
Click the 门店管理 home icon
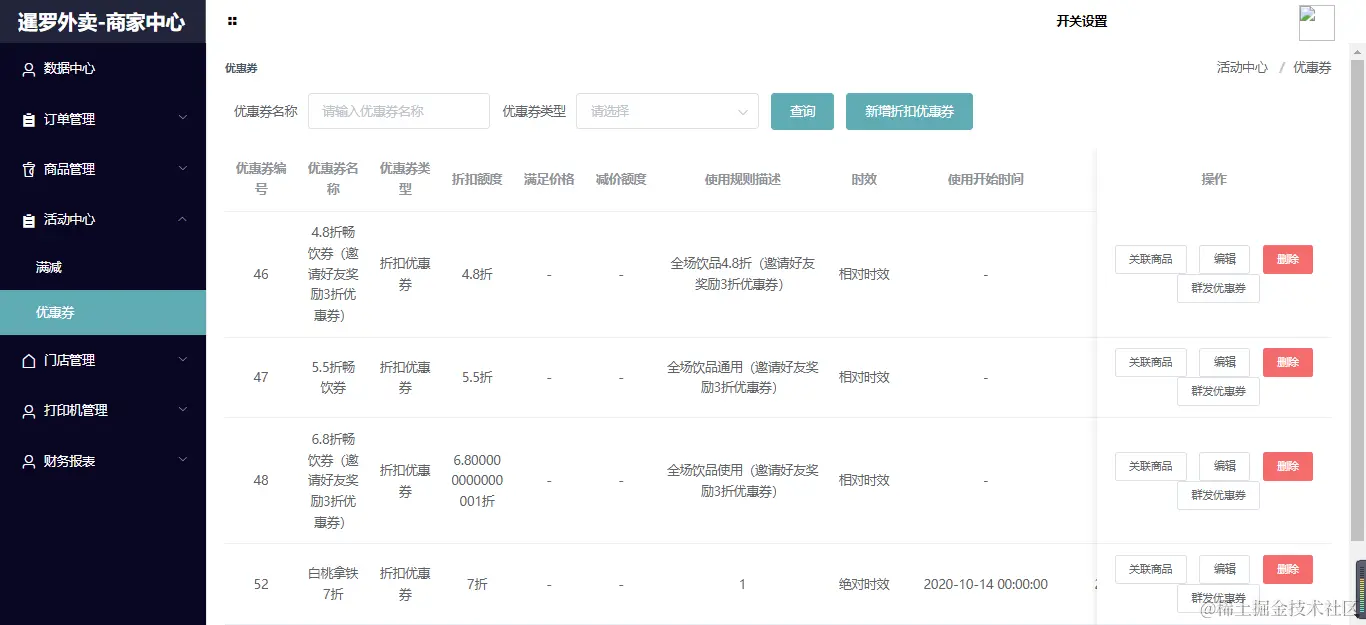coord(29,361)
